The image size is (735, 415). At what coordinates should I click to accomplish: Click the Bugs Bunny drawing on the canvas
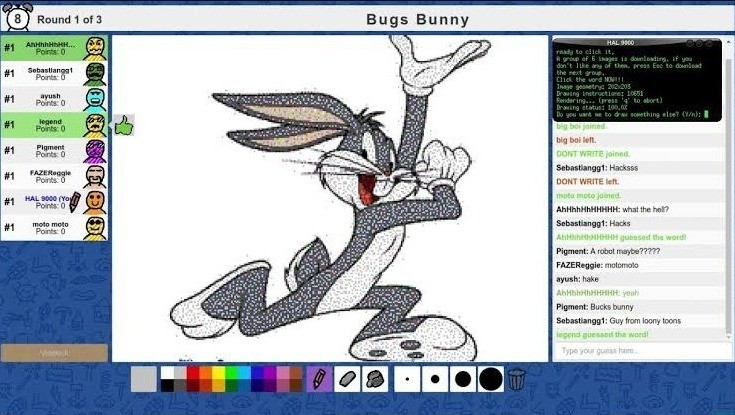pyautogui.click(x=330, y=197)
